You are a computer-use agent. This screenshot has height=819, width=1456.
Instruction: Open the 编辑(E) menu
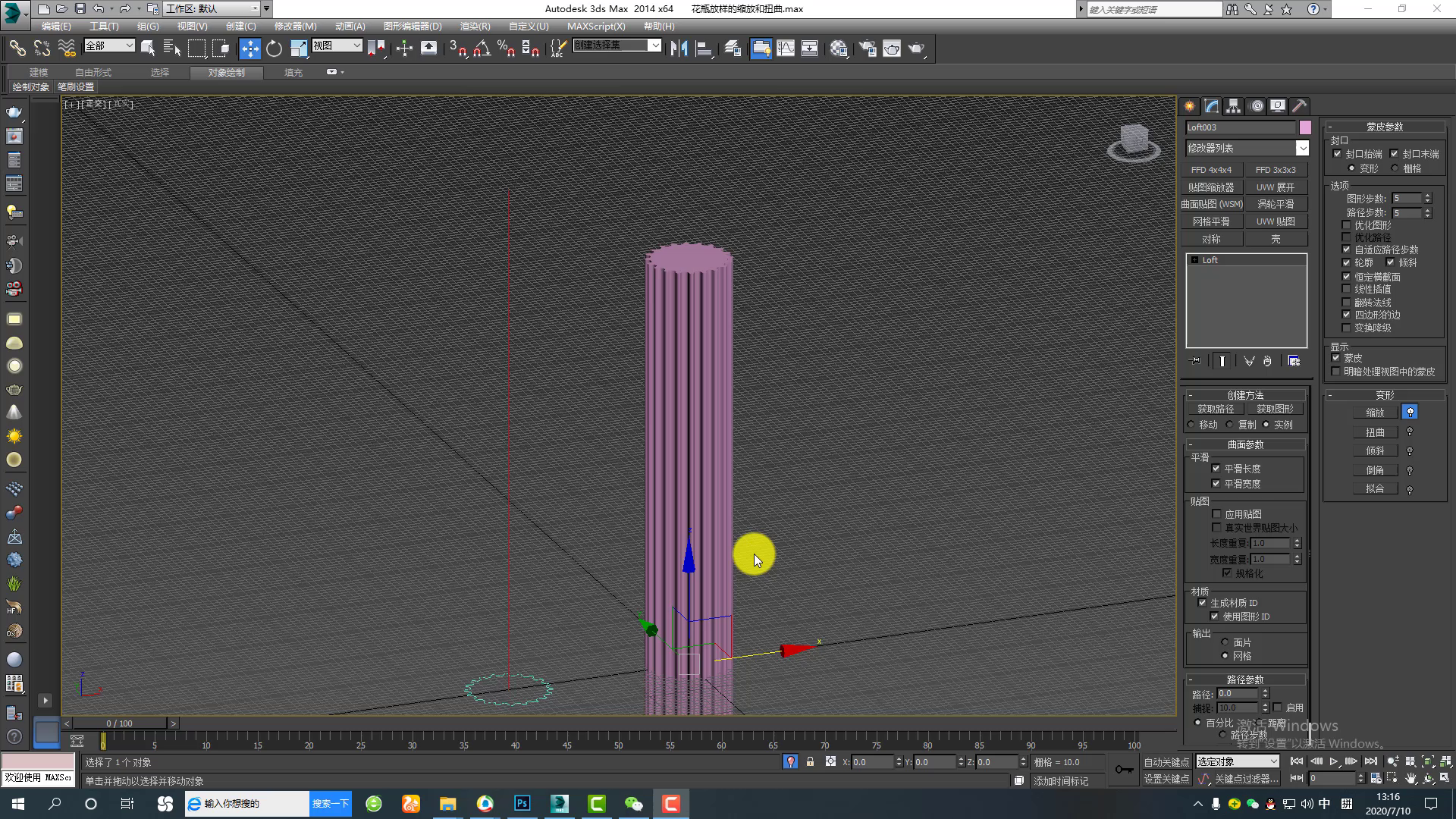click(56, 26)
